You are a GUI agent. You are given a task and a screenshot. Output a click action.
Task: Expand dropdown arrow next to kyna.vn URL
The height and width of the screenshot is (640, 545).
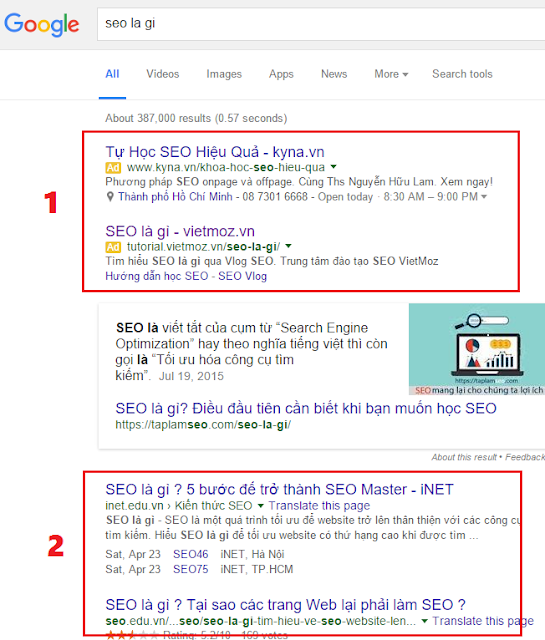[334, 167]
